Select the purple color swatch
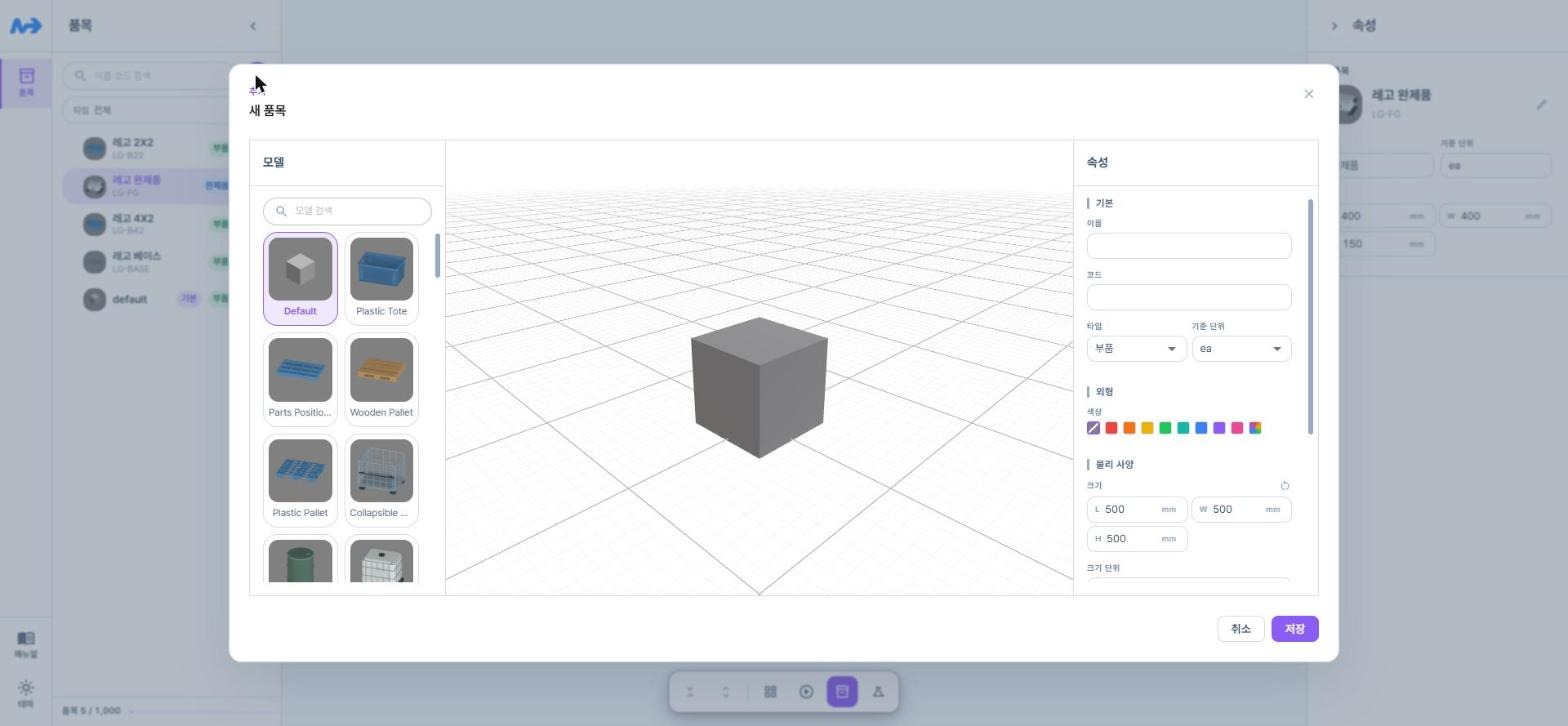The image size is (1568, 726). click(1219, 428)
